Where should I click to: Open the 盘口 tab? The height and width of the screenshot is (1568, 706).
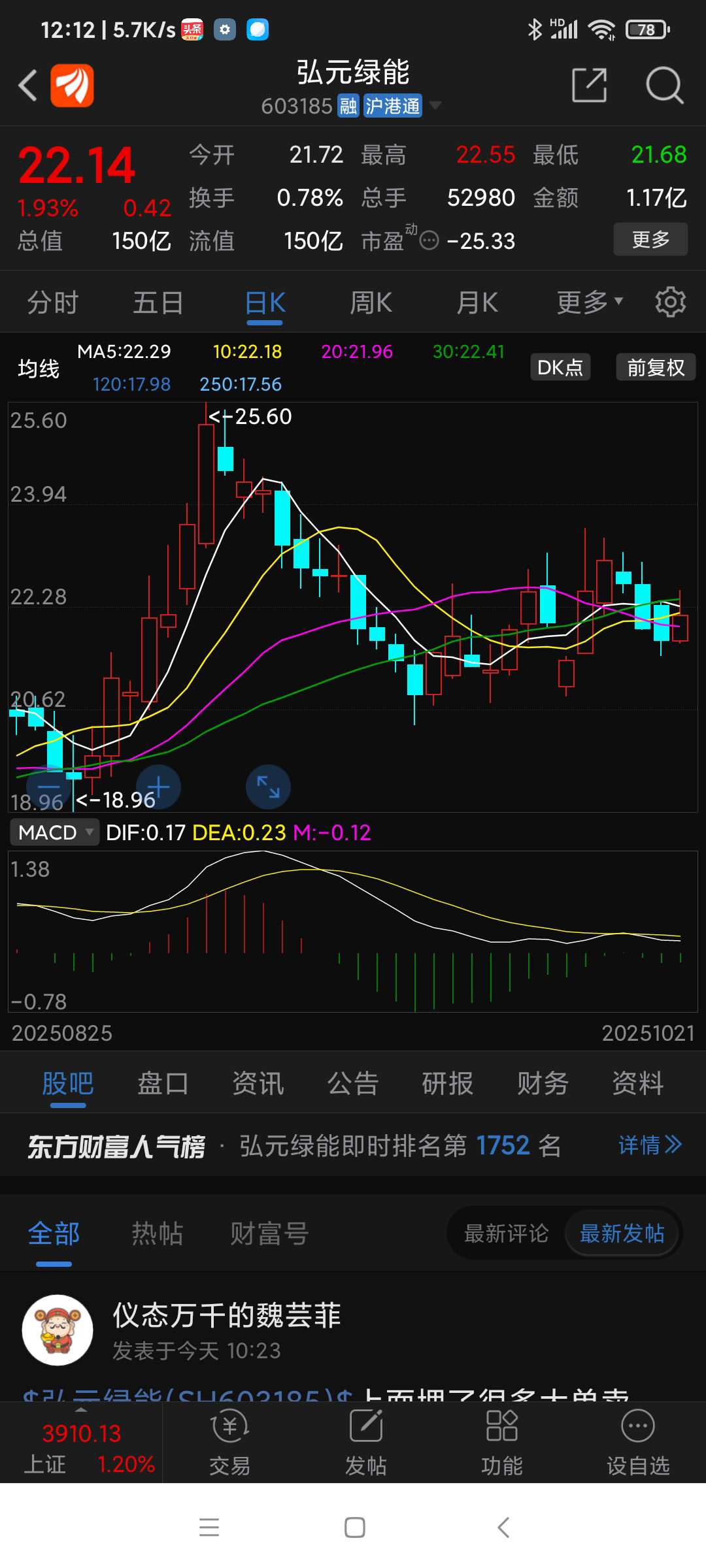(x=163, y=1083)
